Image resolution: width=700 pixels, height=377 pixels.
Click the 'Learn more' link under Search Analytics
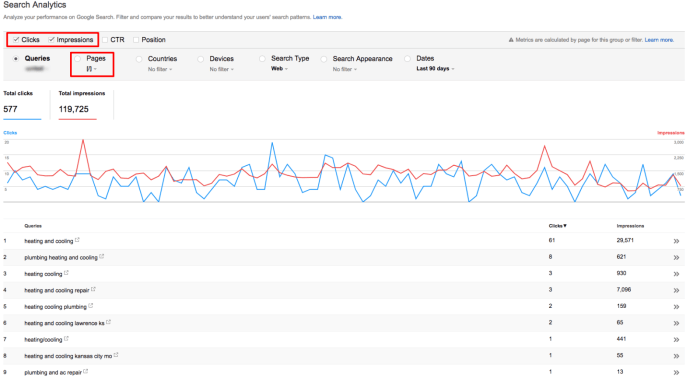point(327,17)
